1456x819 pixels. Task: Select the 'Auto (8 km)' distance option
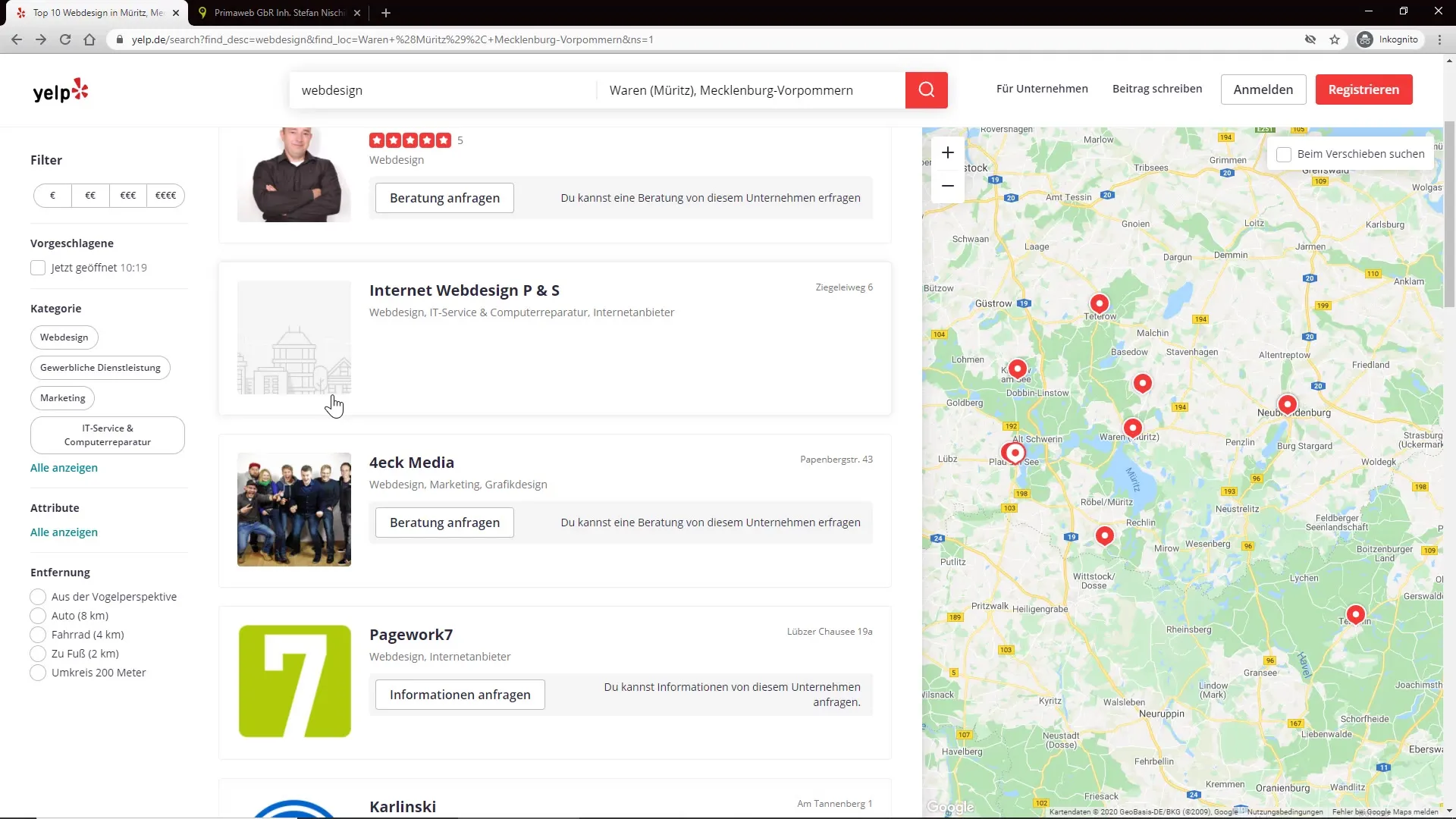[x=38, y=616]
